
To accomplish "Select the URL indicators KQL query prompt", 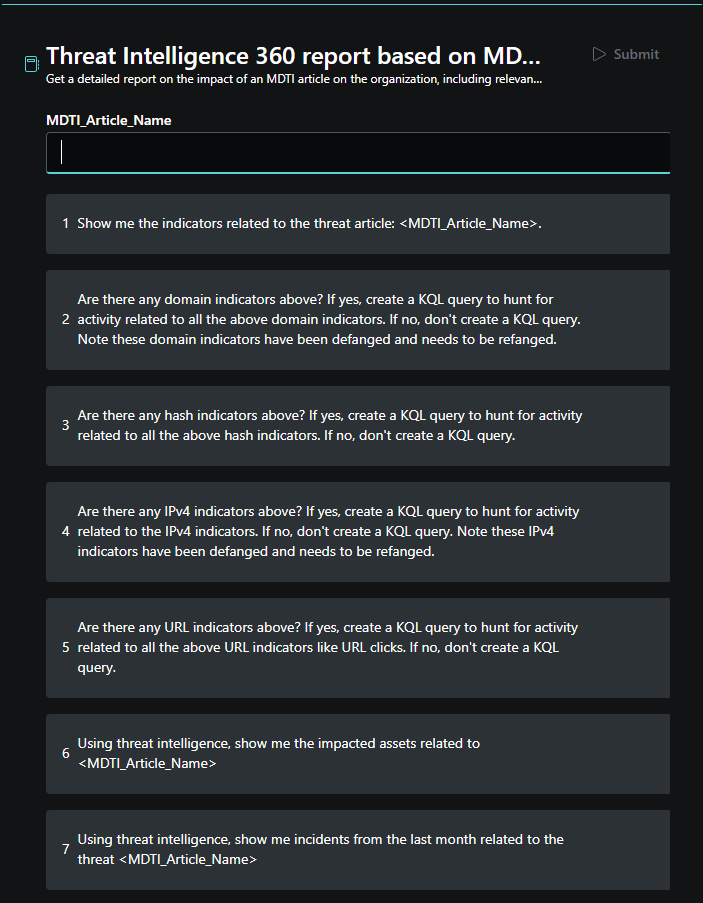I will (x=358, y=647).
